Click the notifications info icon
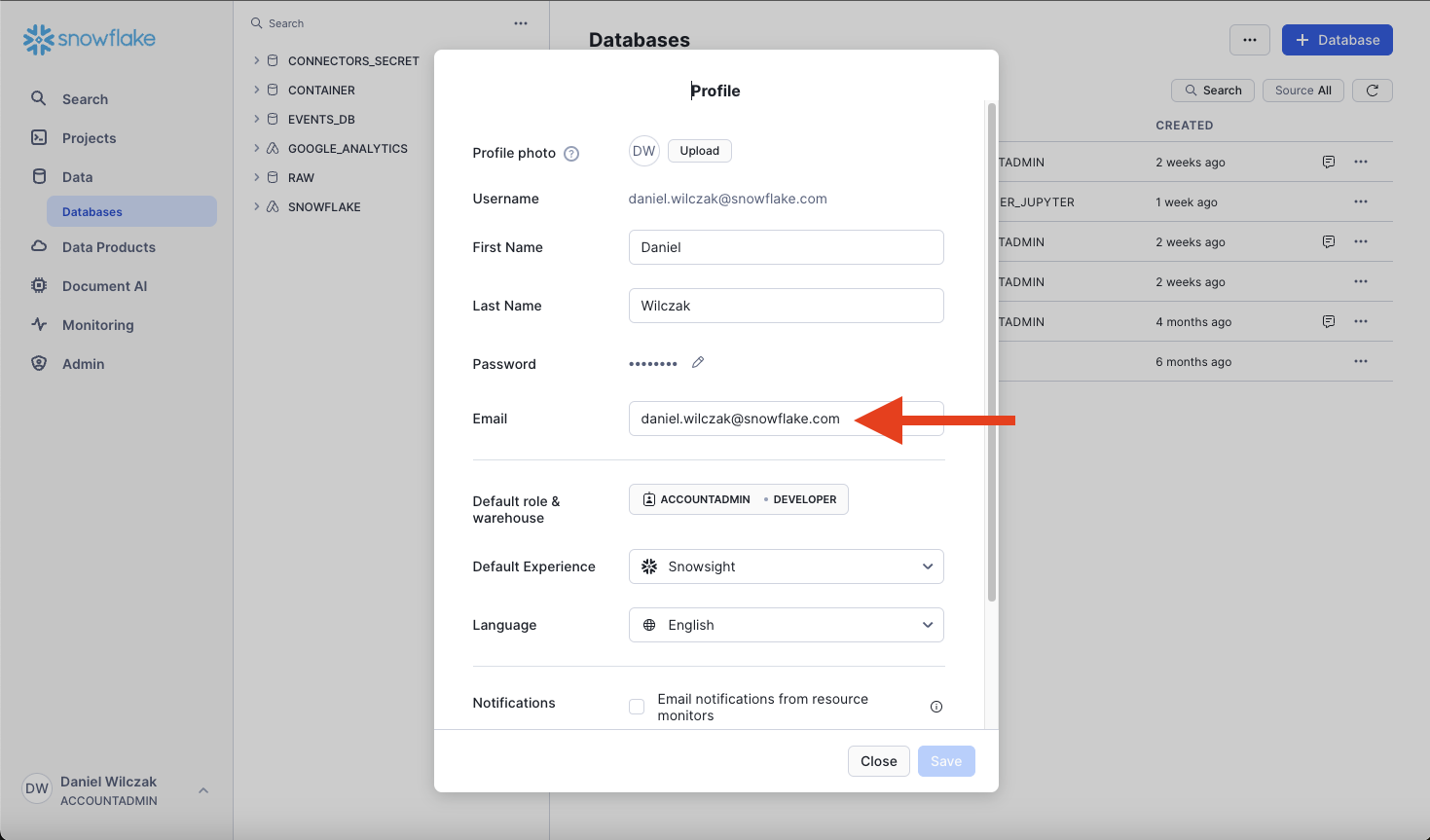The height and width of the screenshot is (840, 1430). click(x=936, y=707)
